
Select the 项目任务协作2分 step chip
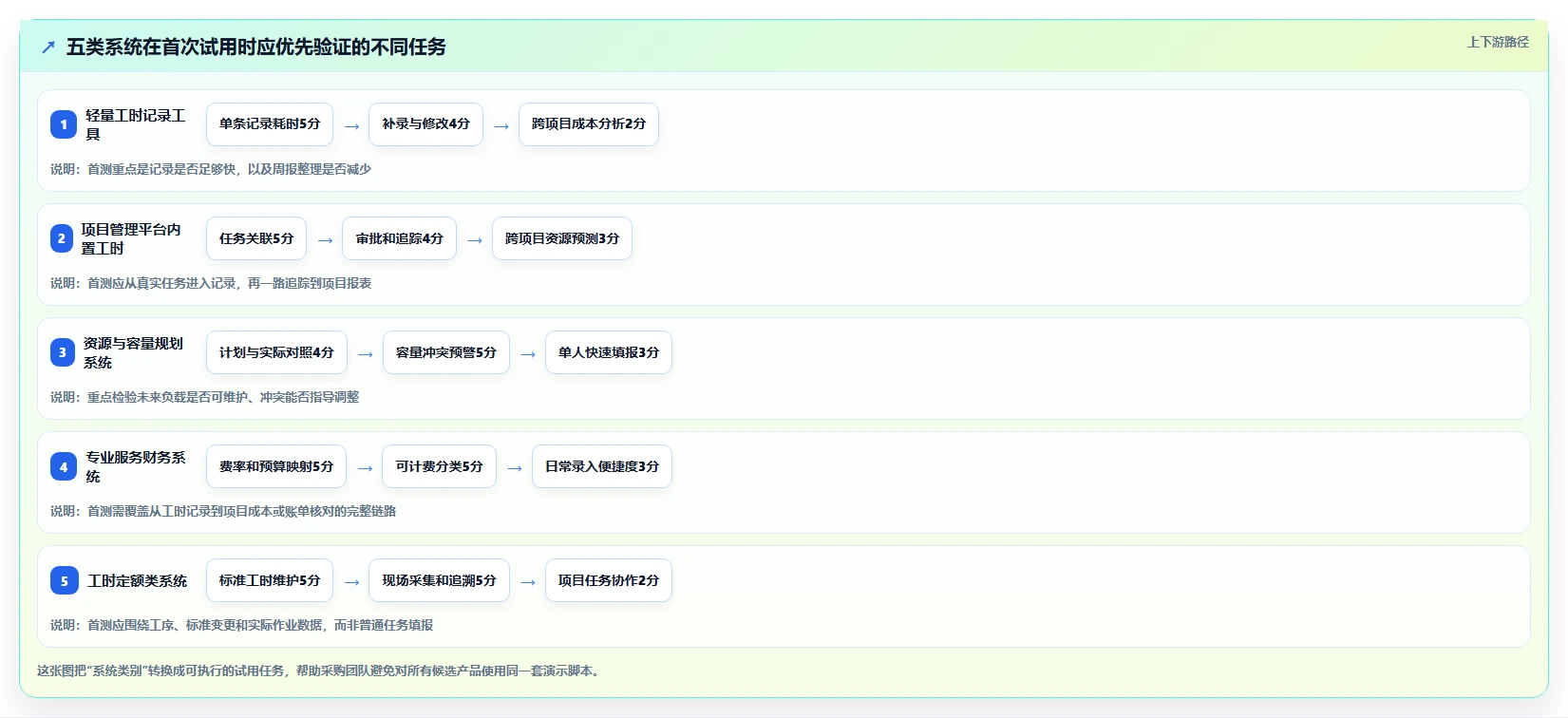click(609, 580)
